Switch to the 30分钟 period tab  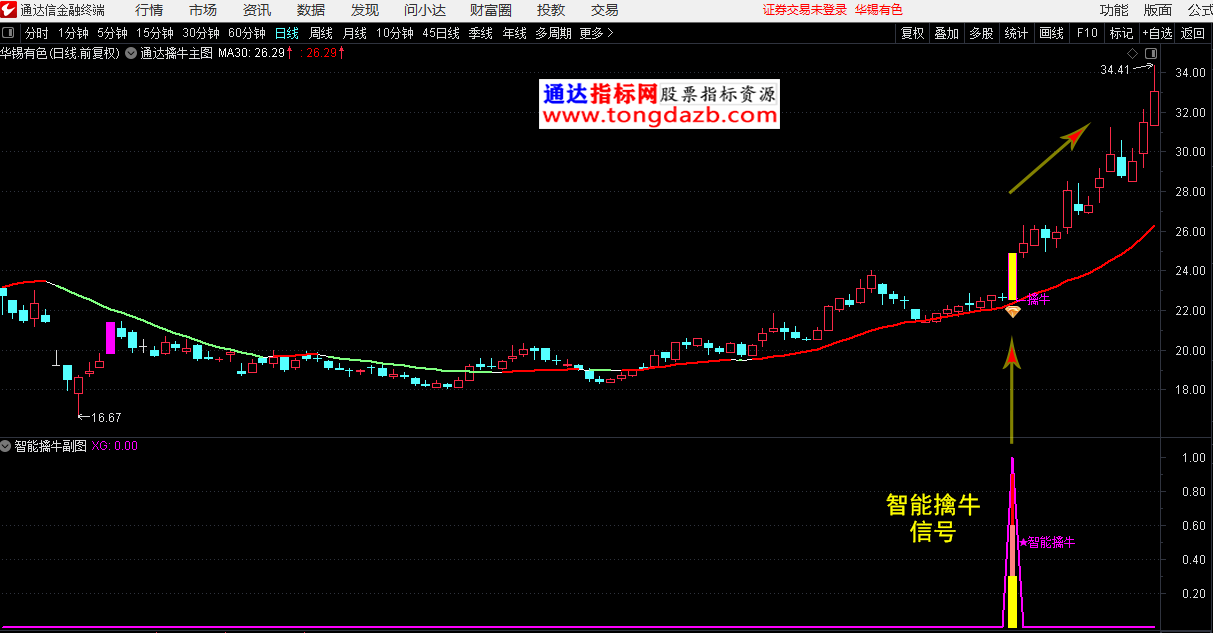click(200, 33)
